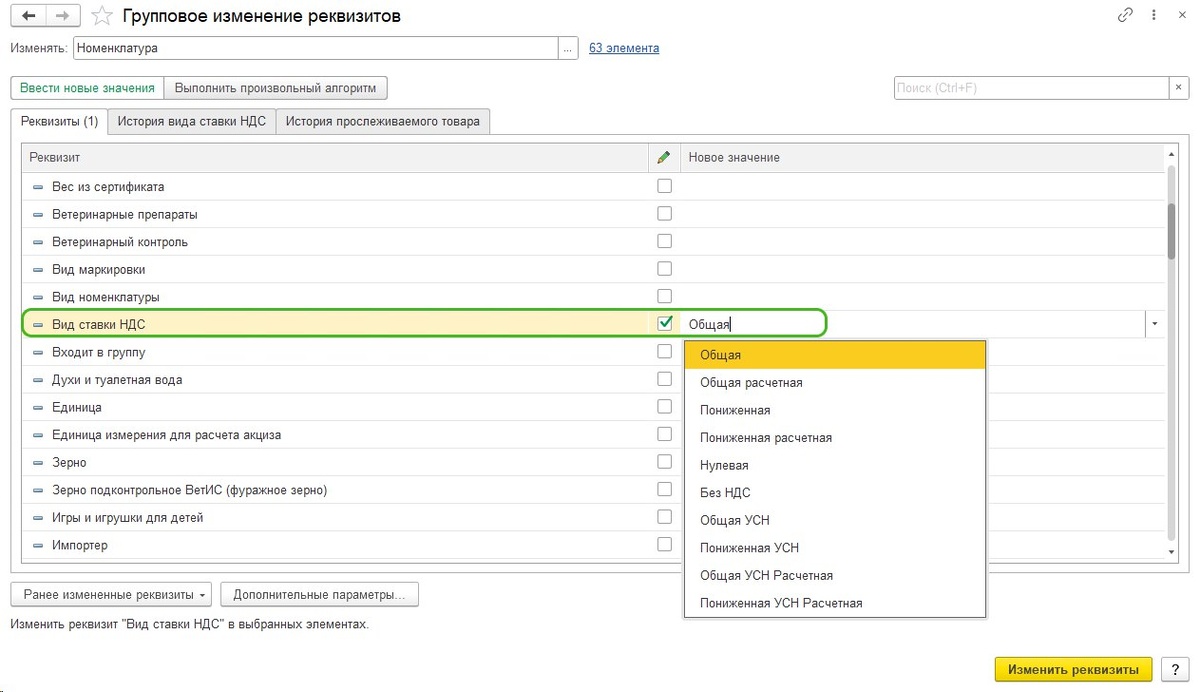Uncheck the Вид ставки НДС checkbox
1200x692 pixels.
pos(664,324)
